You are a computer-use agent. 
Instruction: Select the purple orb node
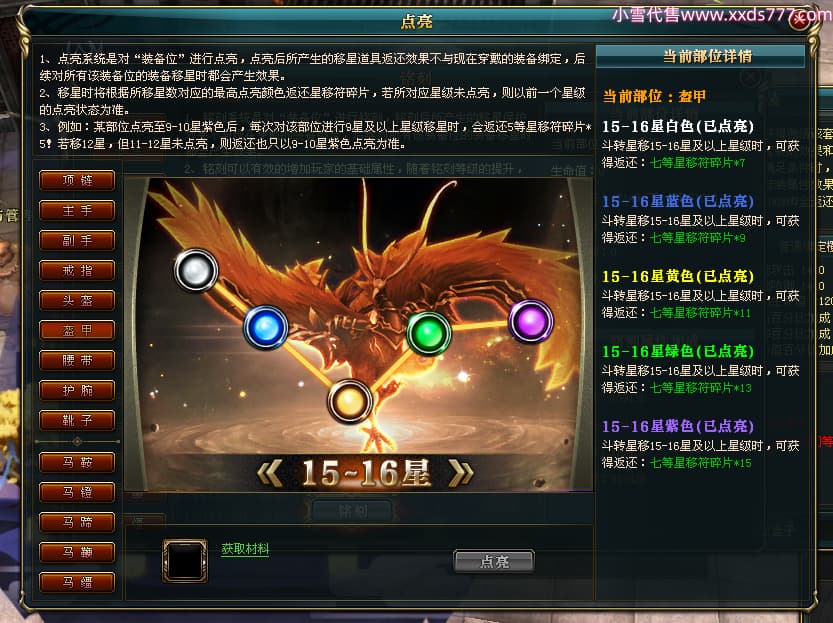coord(531,321)
